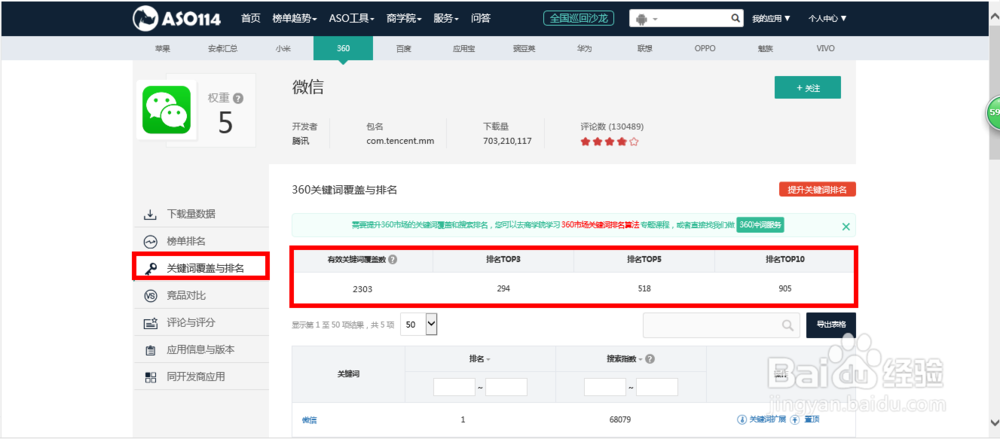This screenshot has height=439, width=1000.
Task: Switch to the 苹果 tab
Action: tap(163, 48)
